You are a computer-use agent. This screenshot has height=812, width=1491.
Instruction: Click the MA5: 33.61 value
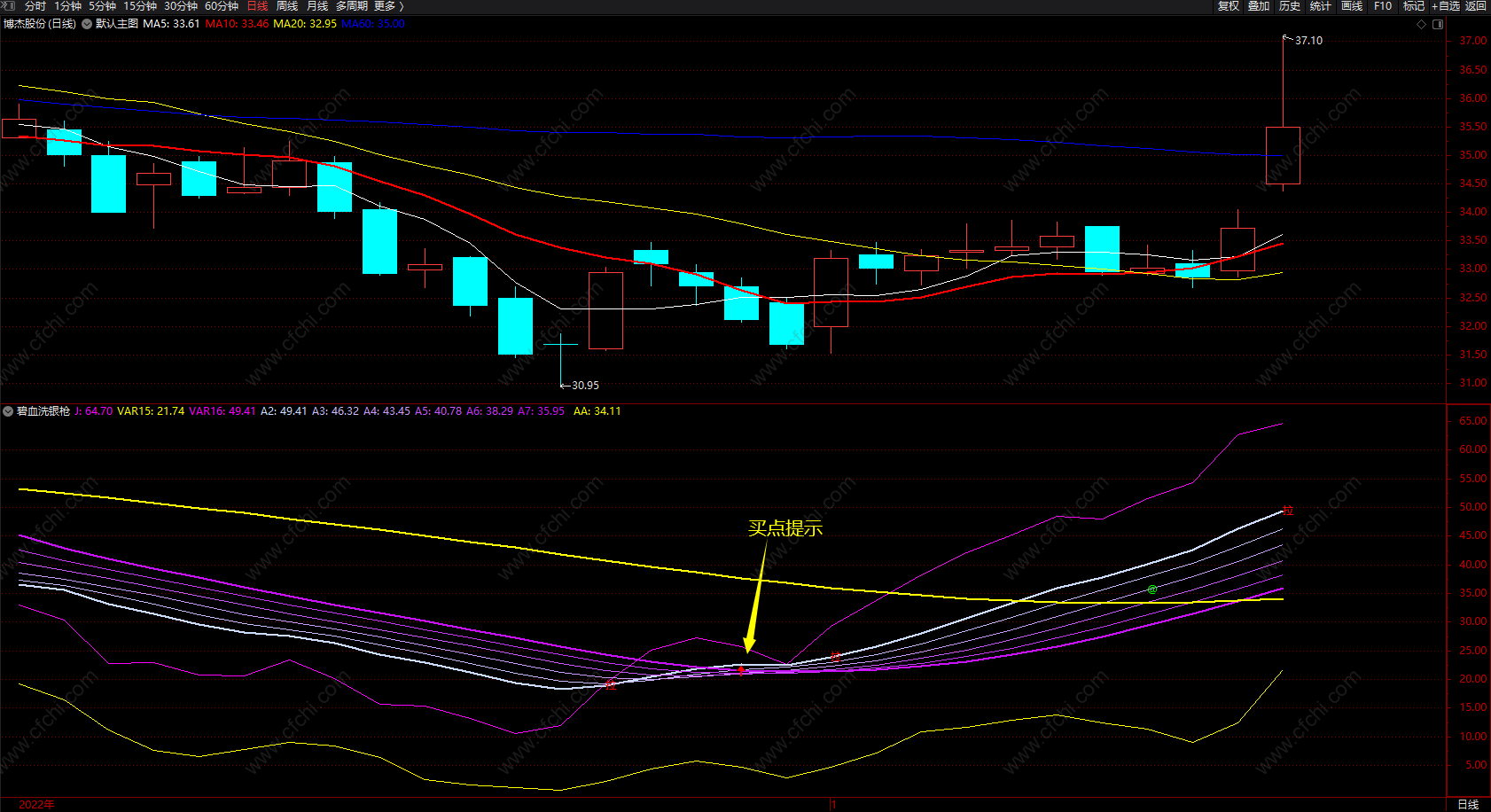pyautogui.click(x=171, y=24)
